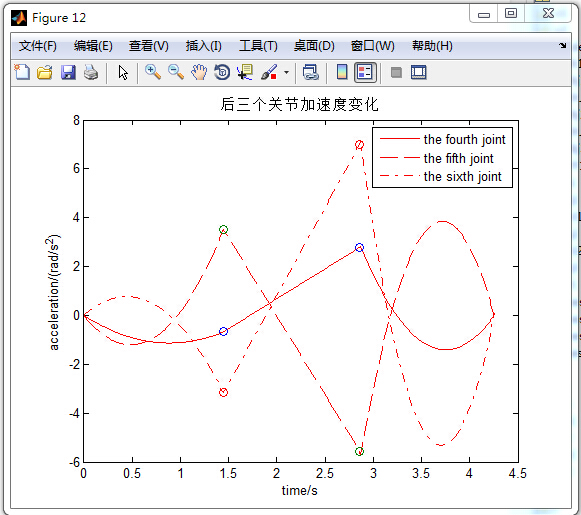Click the Link Plot toolbar button
The image size is (581, 515).
pyautogui.click(x=311, y=72)
